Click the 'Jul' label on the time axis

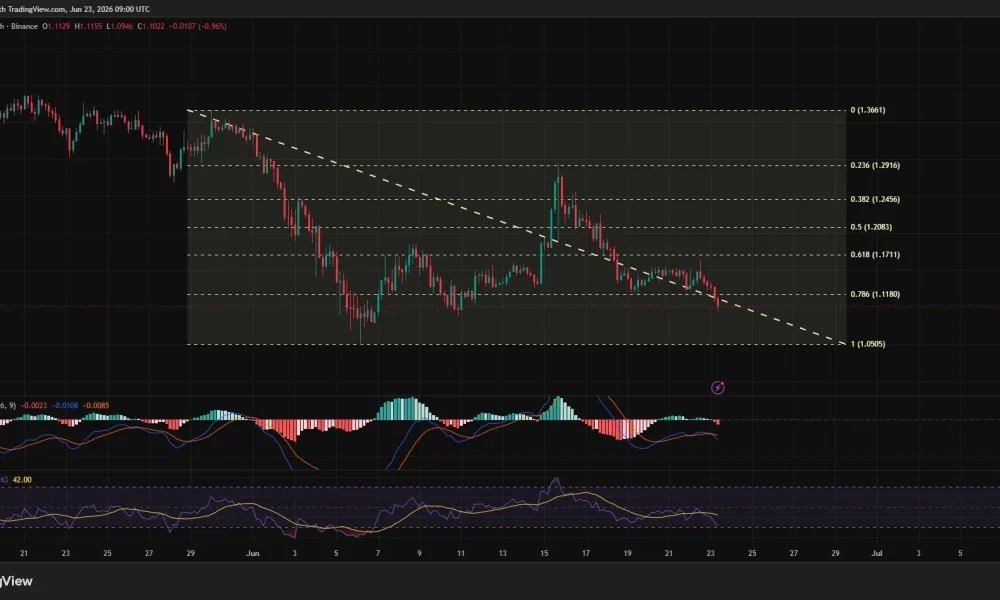coord(877,553)
